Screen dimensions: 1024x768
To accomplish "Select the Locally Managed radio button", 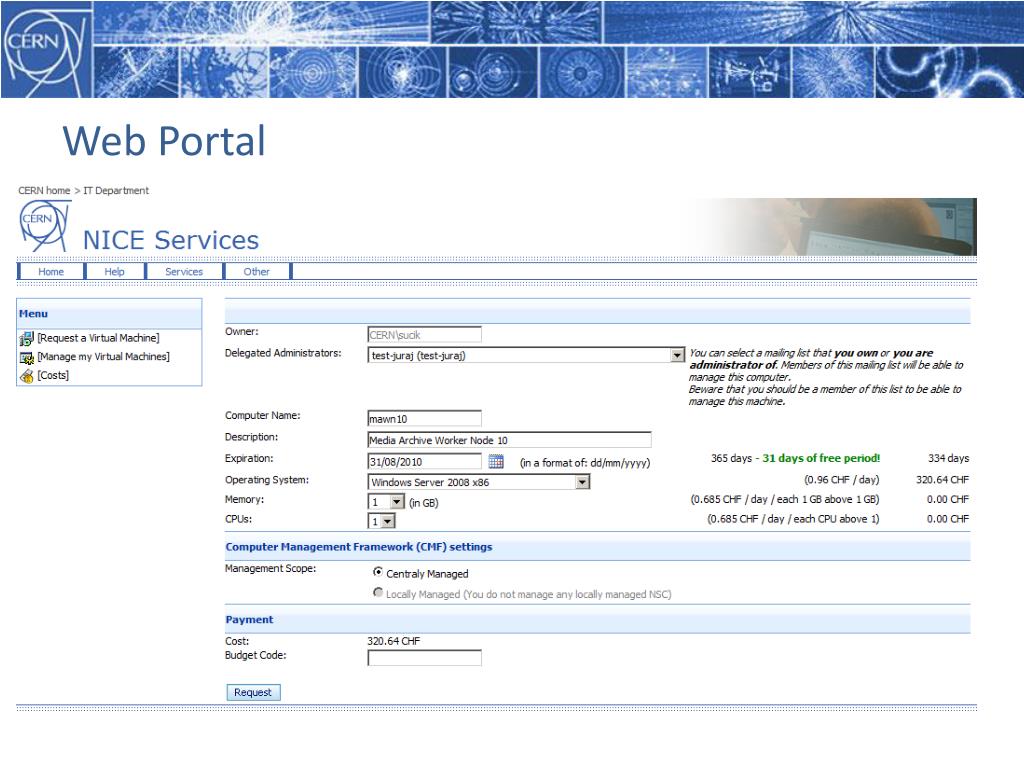I will [377, 592].
